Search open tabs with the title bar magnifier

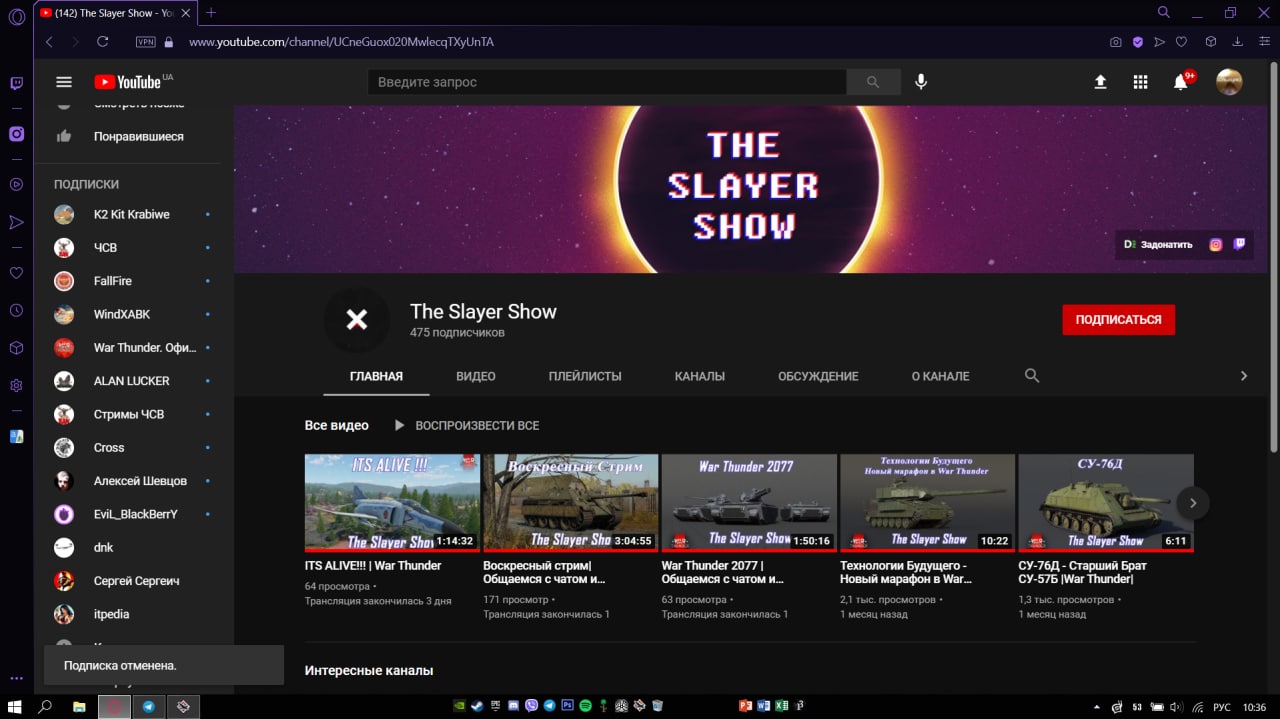[1164, 13]
